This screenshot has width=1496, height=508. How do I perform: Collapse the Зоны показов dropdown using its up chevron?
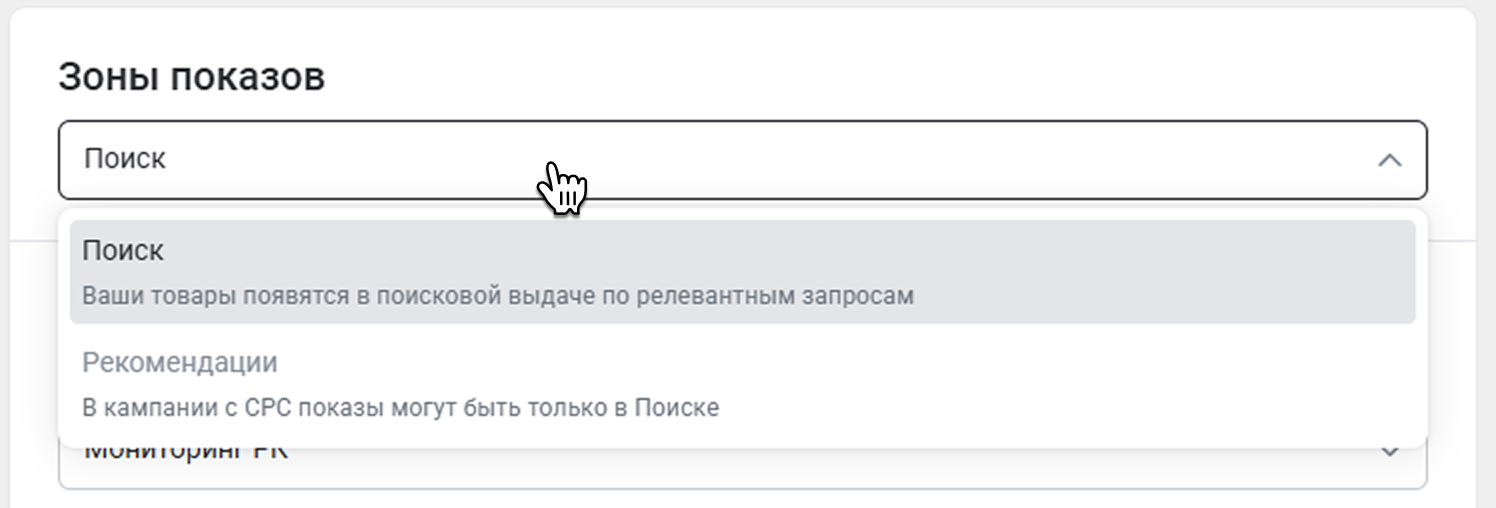coord(1389,160)
